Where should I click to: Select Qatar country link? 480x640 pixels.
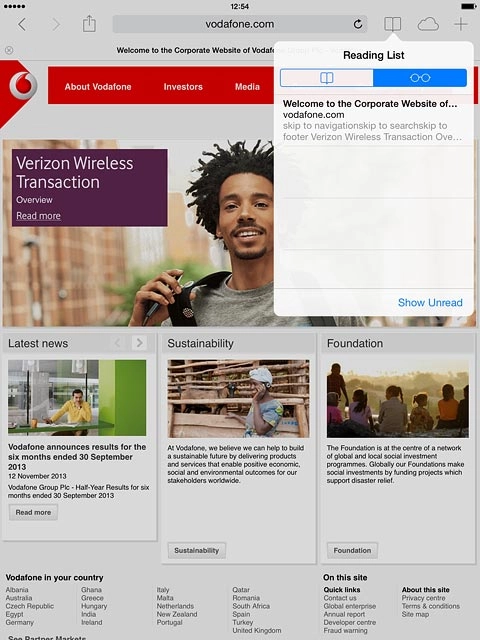pos(241,590)
